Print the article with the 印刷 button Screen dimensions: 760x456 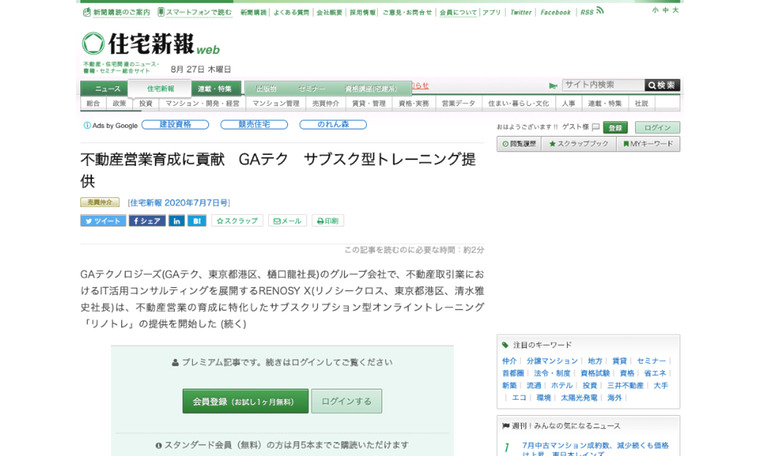[x=328, y=221]
